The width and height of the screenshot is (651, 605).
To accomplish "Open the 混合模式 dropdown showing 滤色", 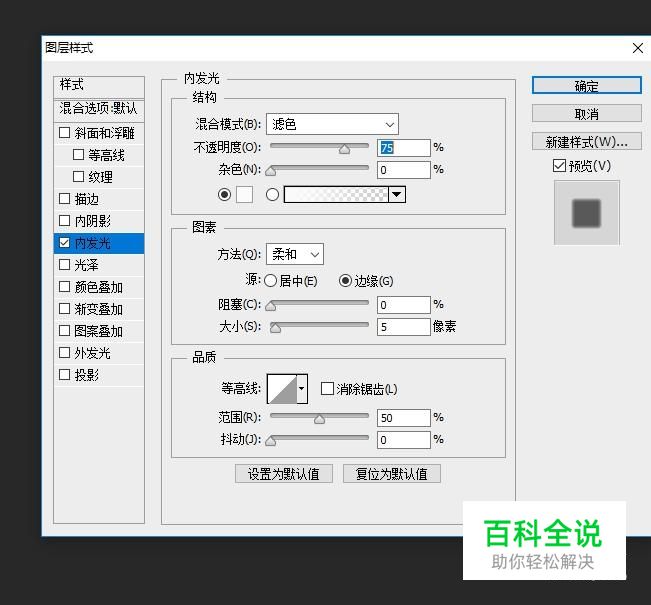I will [x=332, y=124].
